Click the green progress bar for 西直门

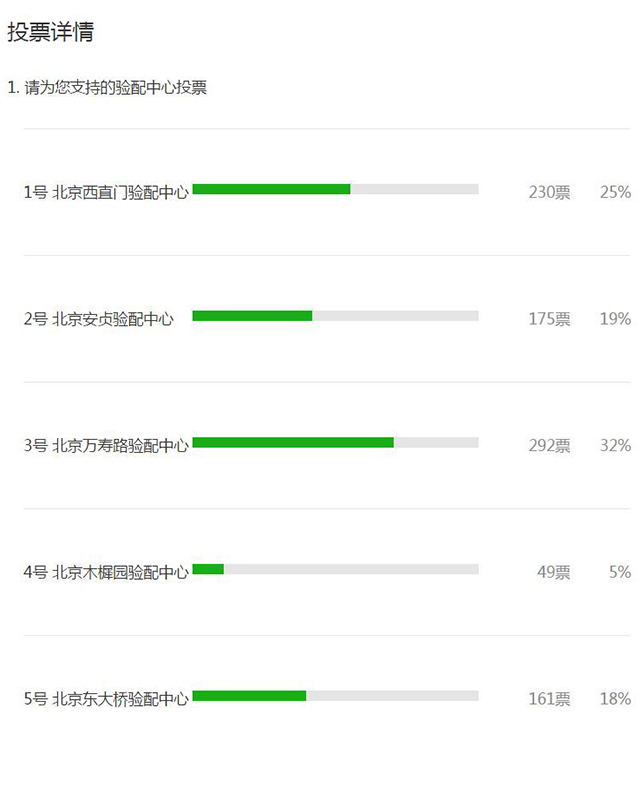(x=271, y=189)
